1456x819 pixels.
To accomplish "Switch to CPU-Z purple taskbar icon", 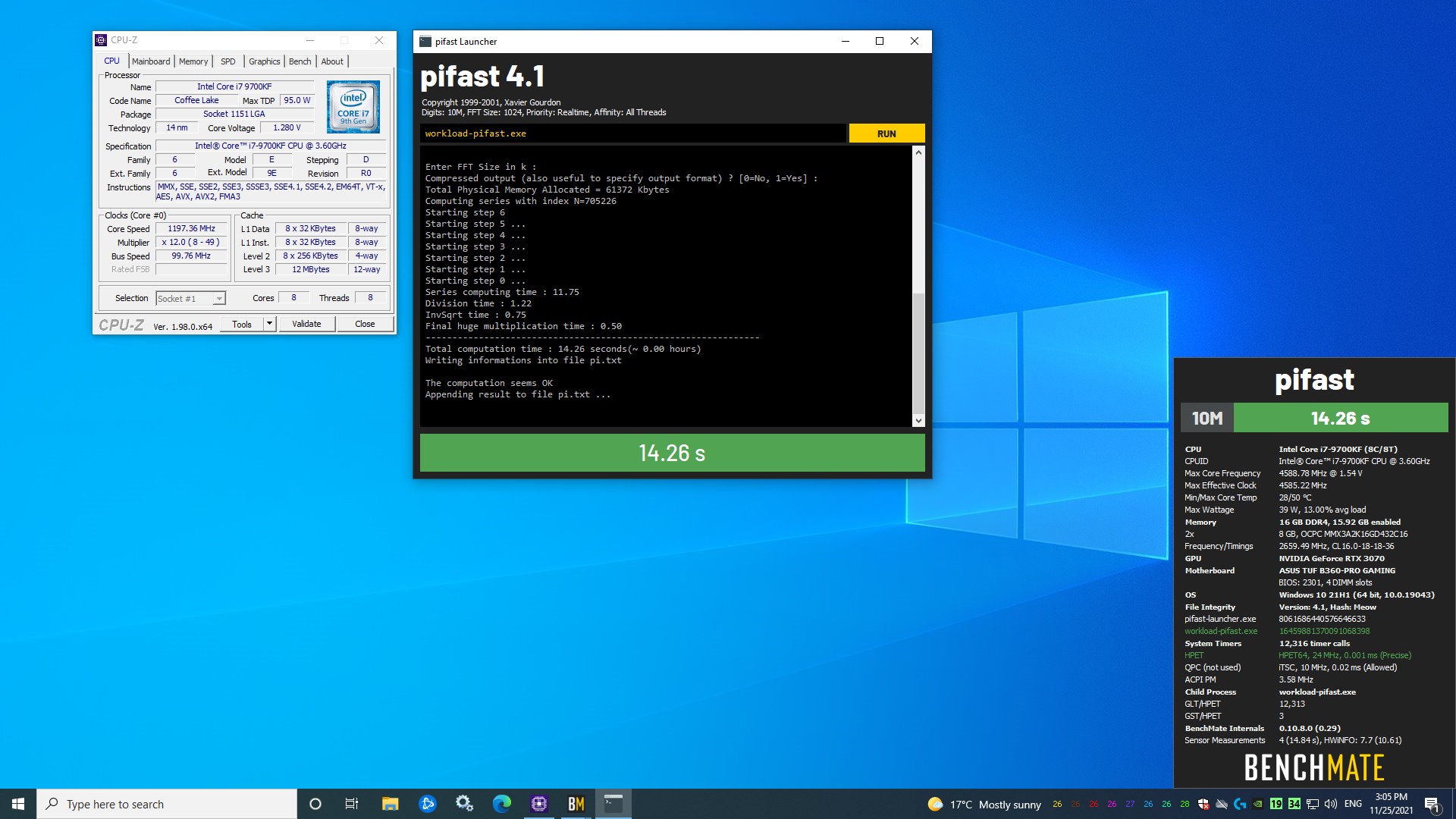I will pos(539,804).
